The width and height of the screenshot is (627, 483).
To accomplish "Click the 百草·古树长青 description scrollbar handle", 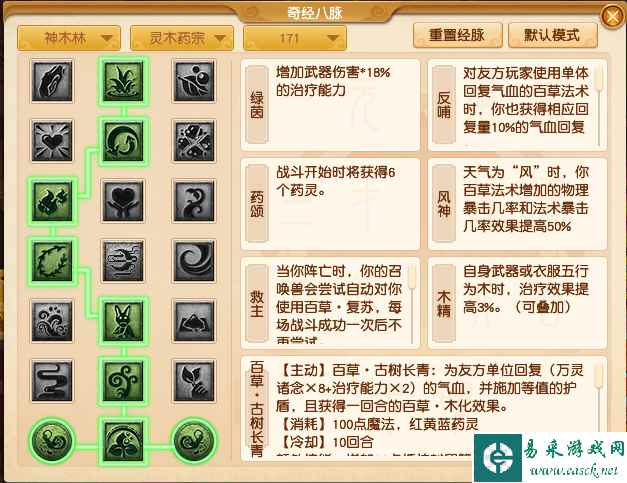I will tap(599, 375).
